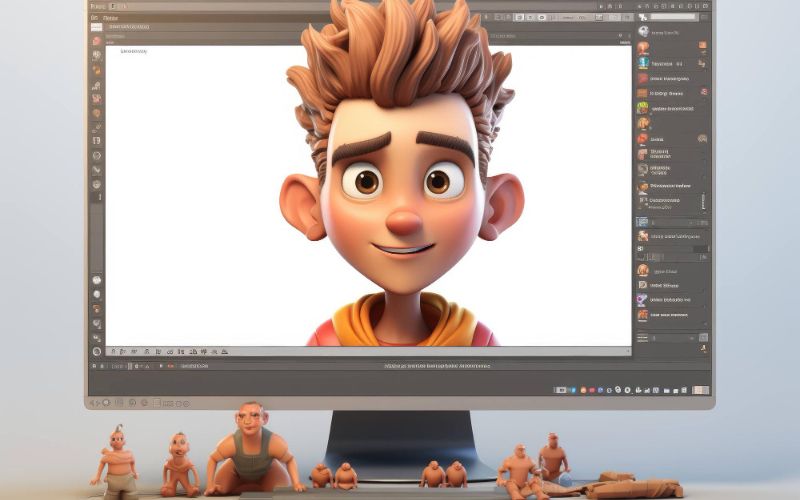The height and width of the screenshot is (500, 800).
Task: Click the horizontal scrollbar below the canvas
Action: [368, 352]
